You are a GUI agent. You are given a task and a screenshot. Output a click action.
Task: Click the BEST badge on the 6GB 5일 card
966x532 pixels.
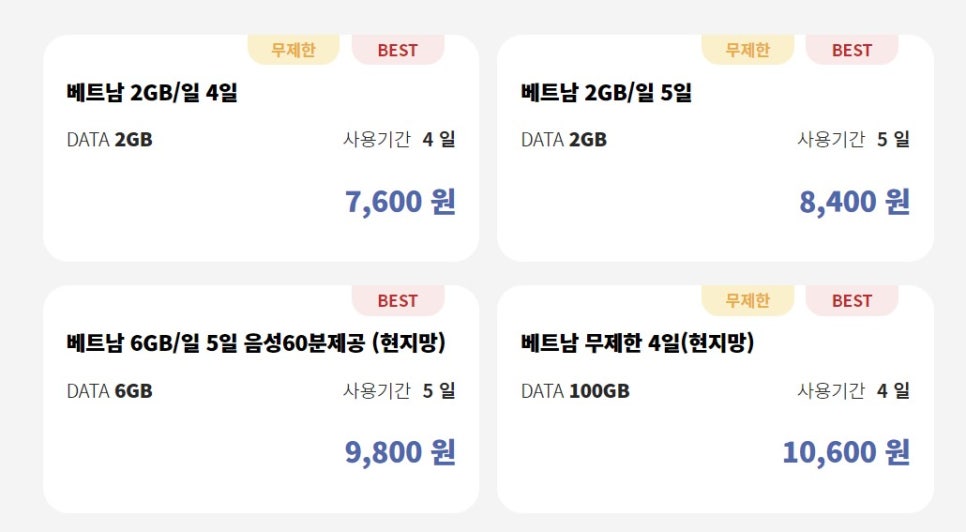[x=398, y=300]
